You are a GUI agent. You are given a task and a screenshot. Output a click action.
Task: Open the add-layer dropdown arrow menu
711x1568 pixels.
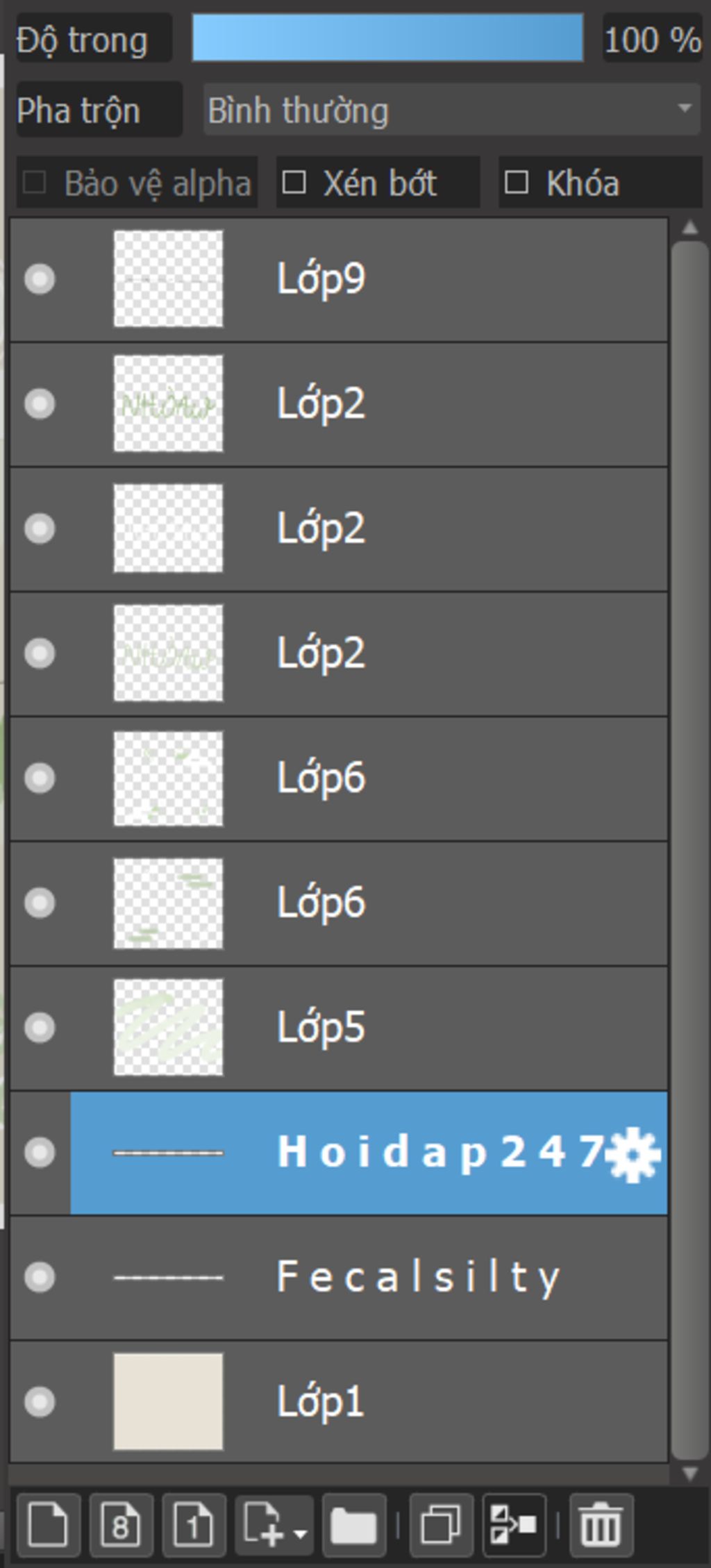point(301,1532)
